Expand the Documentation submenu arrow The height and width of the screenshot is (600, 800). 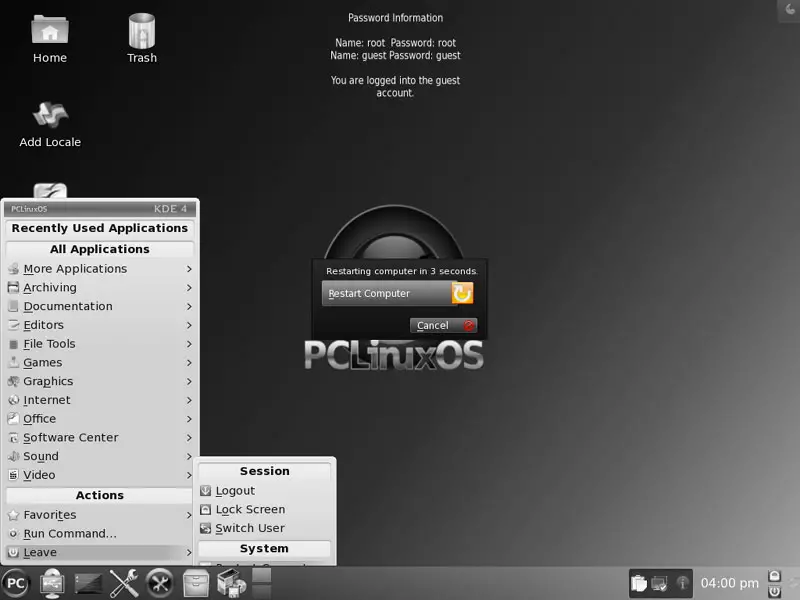click(x=189, y=307)
